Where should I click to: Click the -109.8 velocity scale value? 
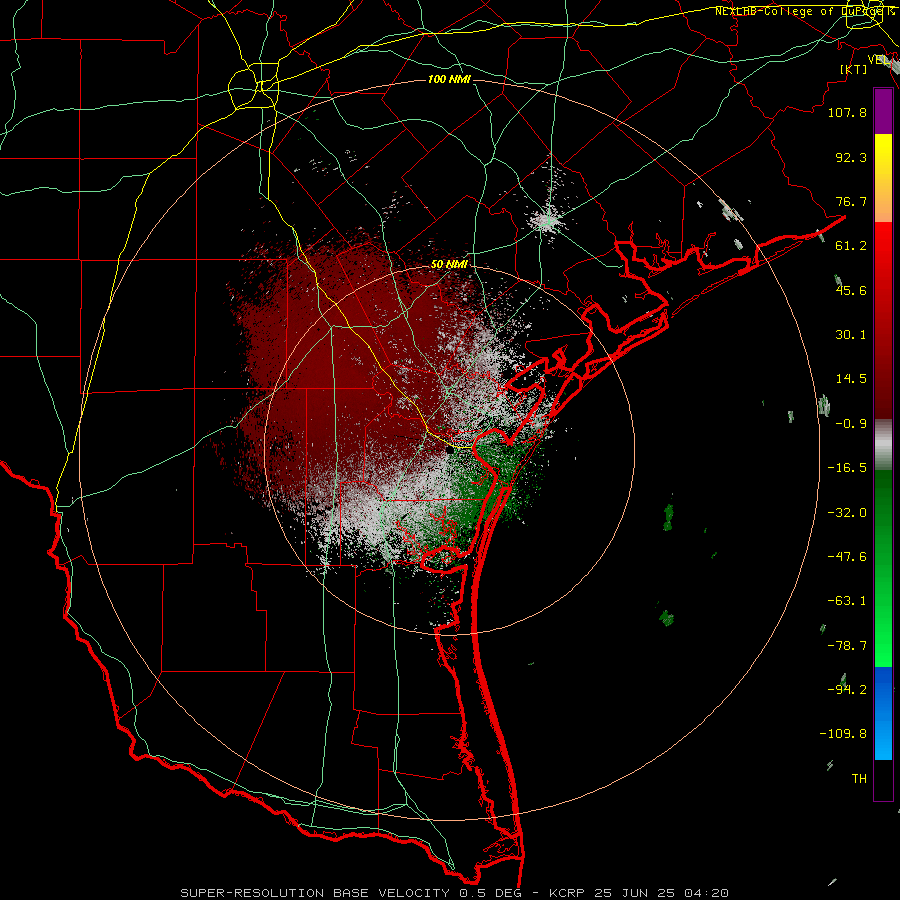(843, 734)
